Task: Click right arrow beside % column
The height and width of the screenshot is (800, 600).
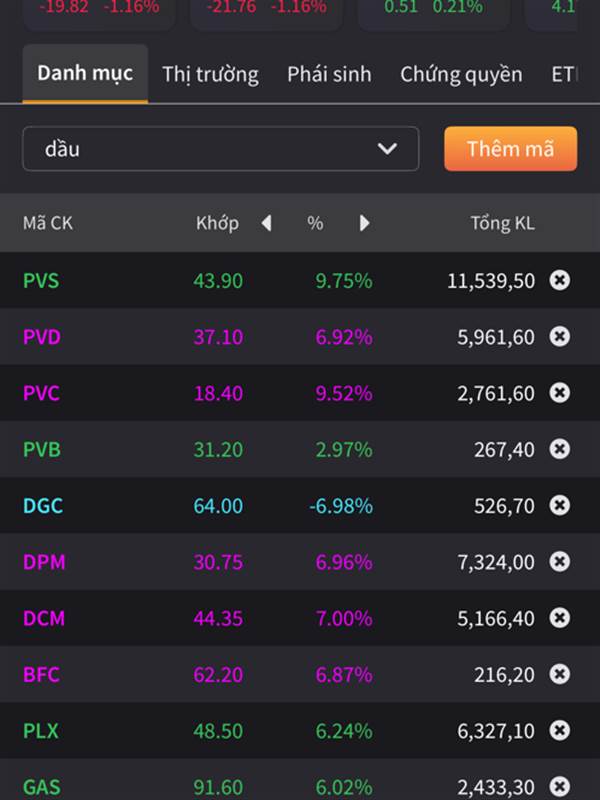Action: (364, 223)
